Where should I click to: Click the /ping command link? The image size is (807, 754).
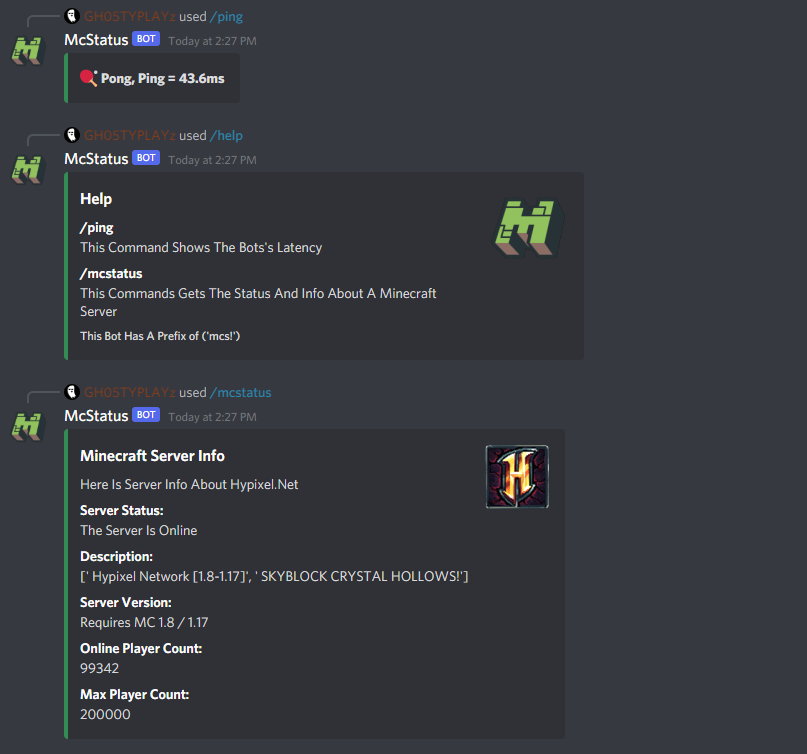pyautogui.click(x=226, y=16)
